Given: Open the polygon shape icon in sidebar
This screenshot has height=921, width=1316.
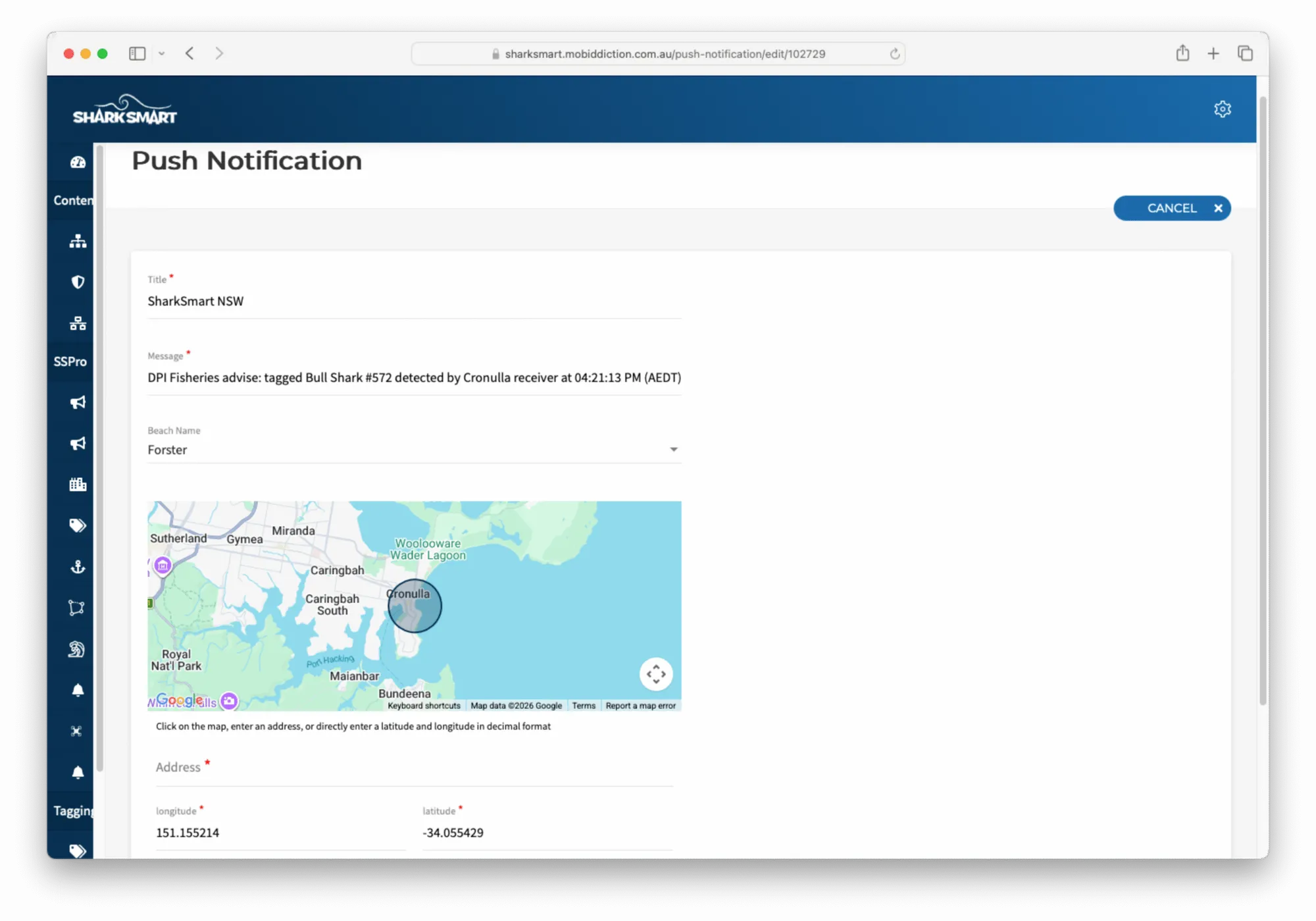Looking at the screenshot, I should [76, 608].
